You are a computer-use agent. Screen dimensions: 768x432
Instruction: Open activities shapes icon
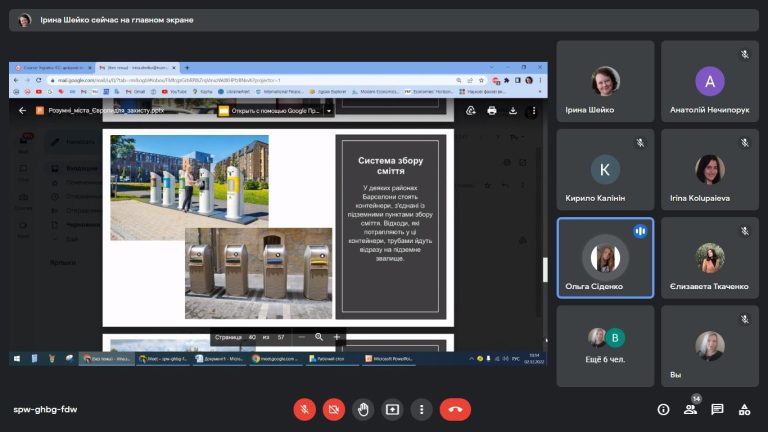(x=744, y=409)
